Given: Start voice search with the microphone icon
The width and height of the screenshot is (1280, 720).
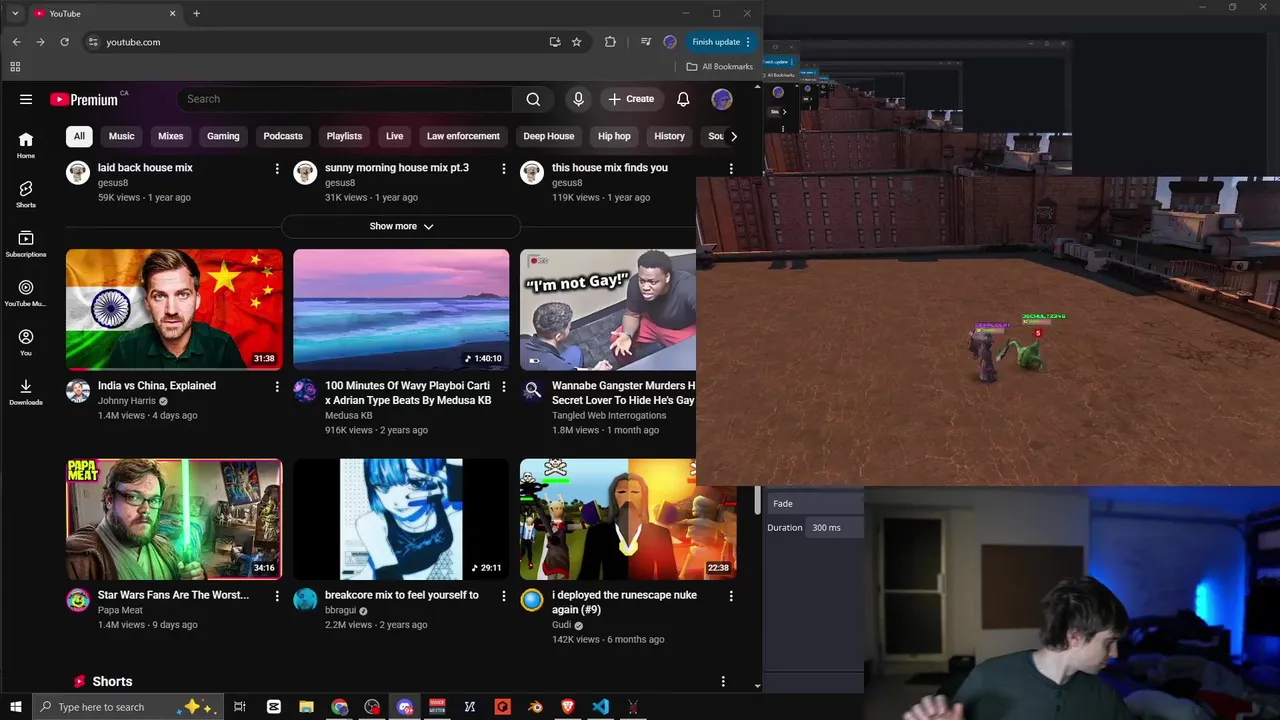Looking at the screenshot, I should tap(578, 99).
